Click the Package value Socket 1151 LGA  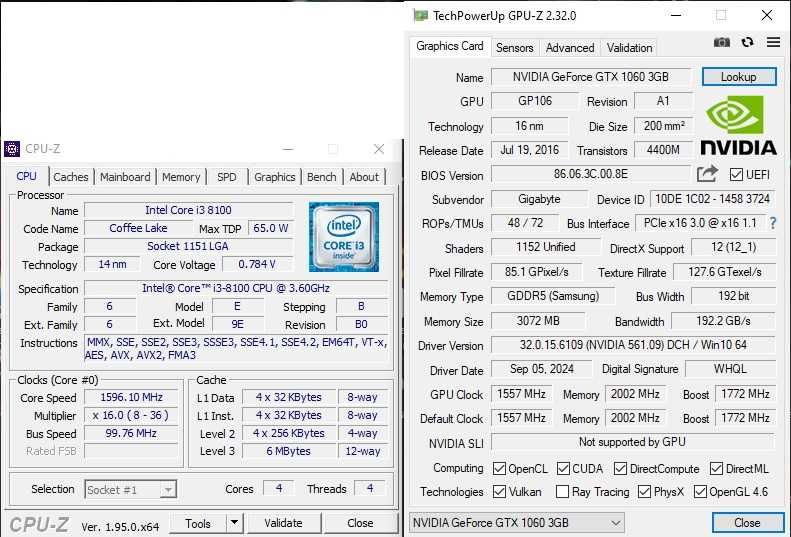pyautogui.click(x=188, y=246)
